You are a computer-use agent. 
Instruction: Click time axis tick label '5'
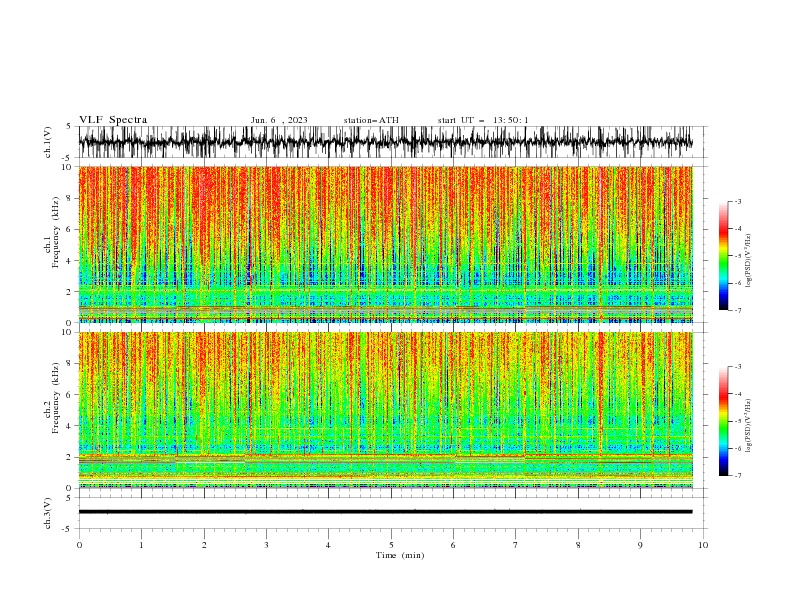[x=391, y=545]
